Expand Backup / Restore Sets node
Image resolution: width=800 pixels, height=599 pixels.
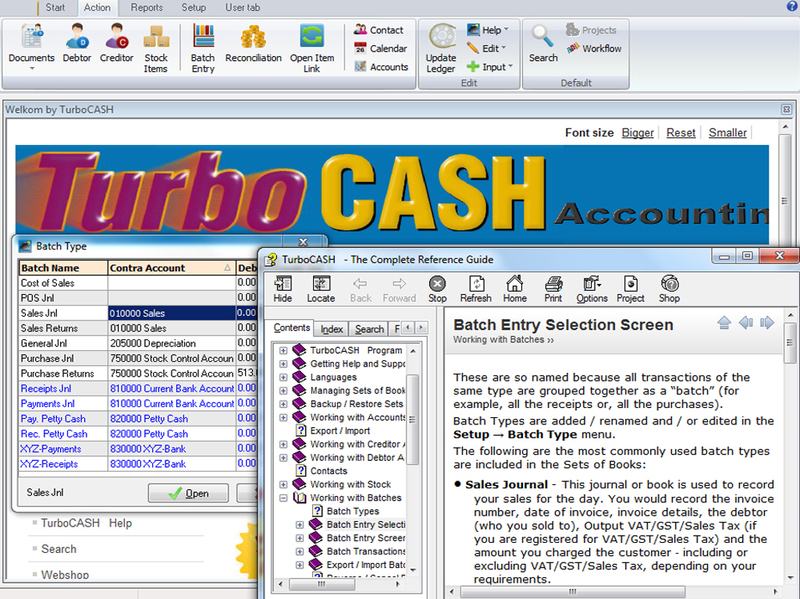pyautogui.click(x=283, y=404)
